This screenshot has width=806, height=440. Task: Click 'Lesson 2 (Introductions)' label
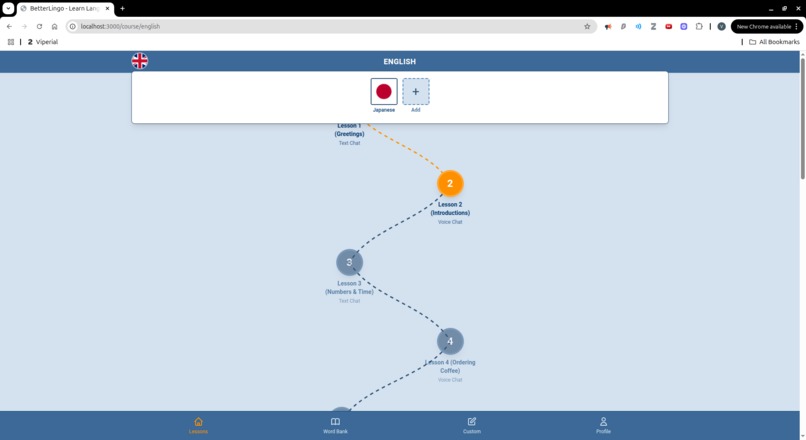coord(450,209)
